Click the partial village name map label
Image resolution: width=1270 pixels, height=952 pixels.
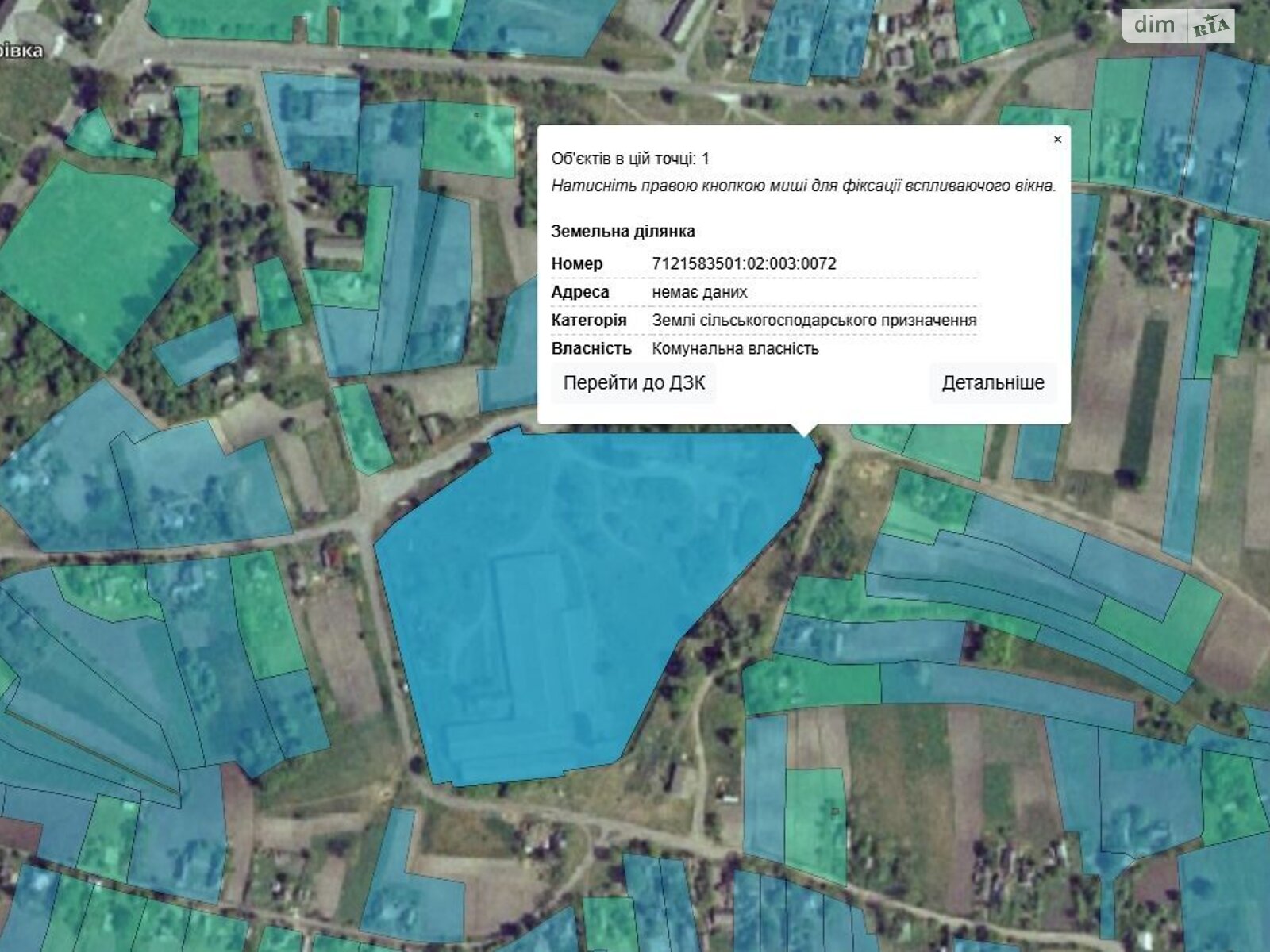click(x=21, y=51)
